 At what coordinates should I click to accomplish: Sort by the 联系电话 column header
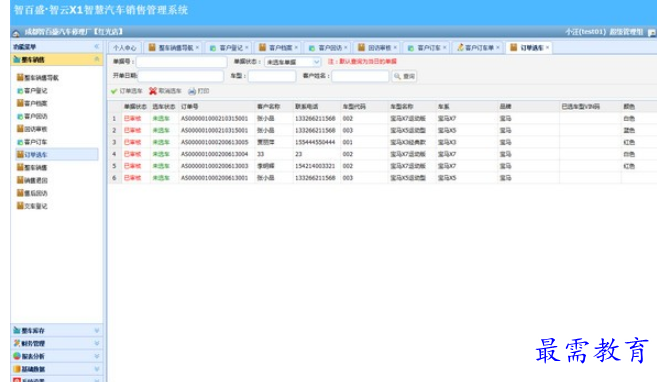[x=316, y=106]
